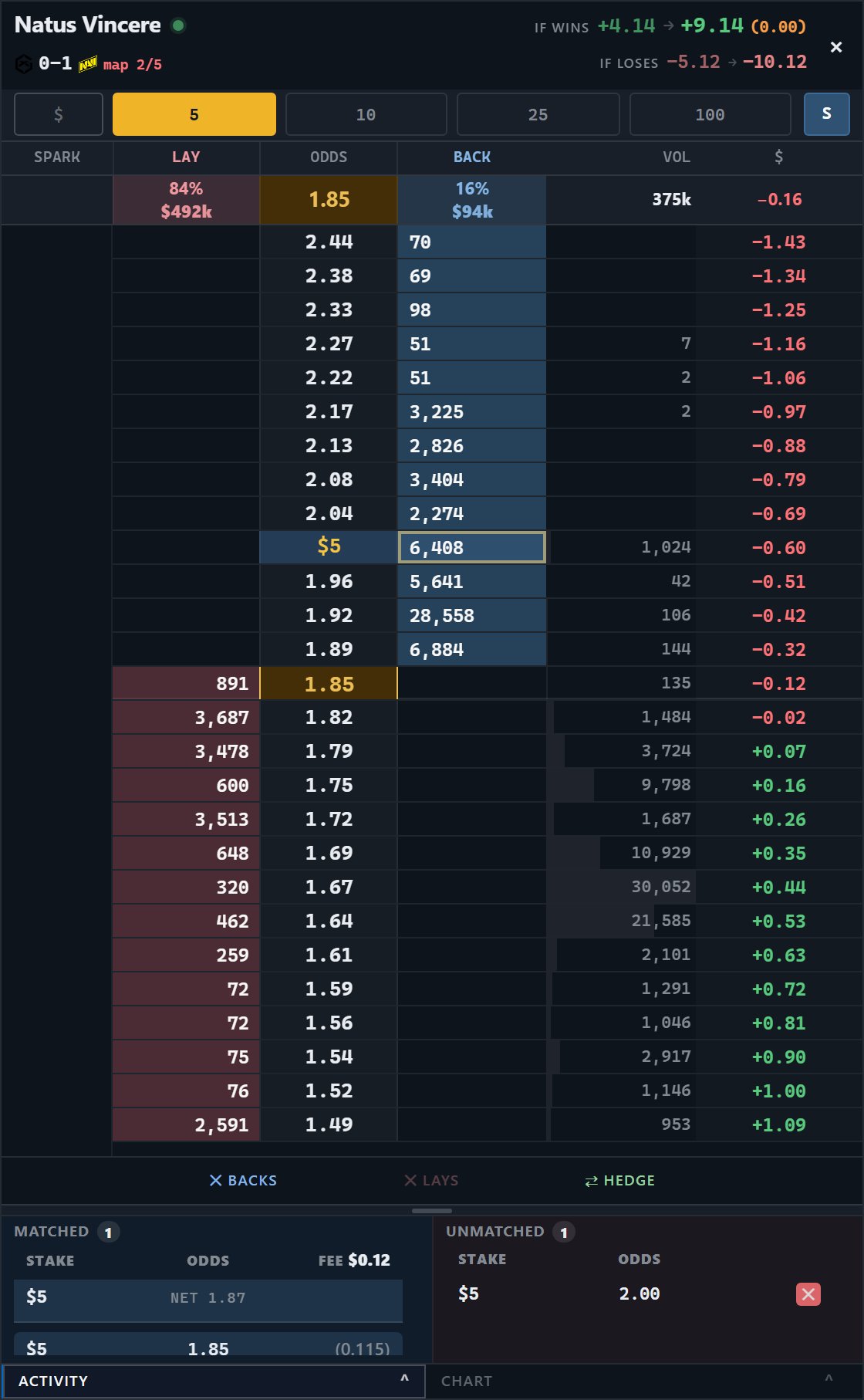Click the NAVI team logo icon
This screenshot has width=864, height=1400.
point(87,63)
